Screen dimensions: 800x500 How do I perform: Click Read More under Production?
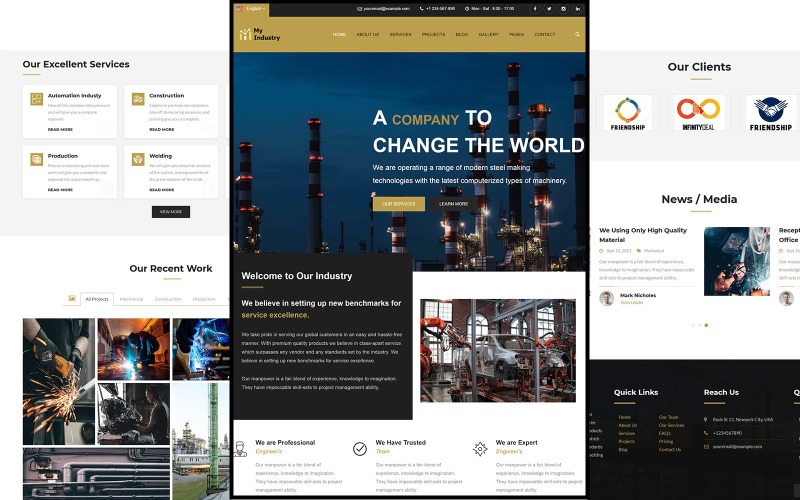click(x=60, y=190)
